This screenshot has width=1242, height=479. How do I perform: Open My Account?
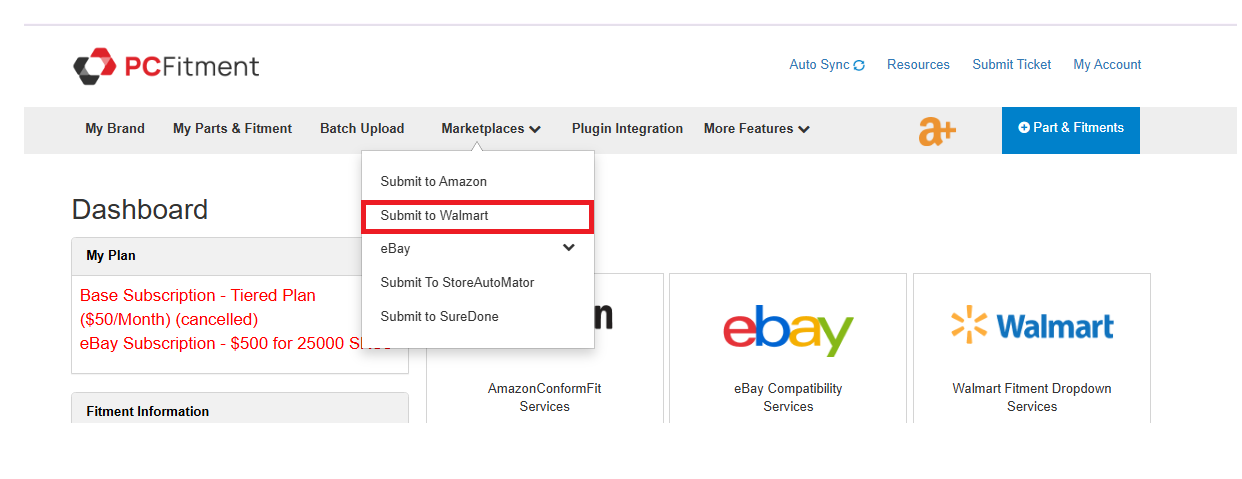click(x=1107, y=65)
